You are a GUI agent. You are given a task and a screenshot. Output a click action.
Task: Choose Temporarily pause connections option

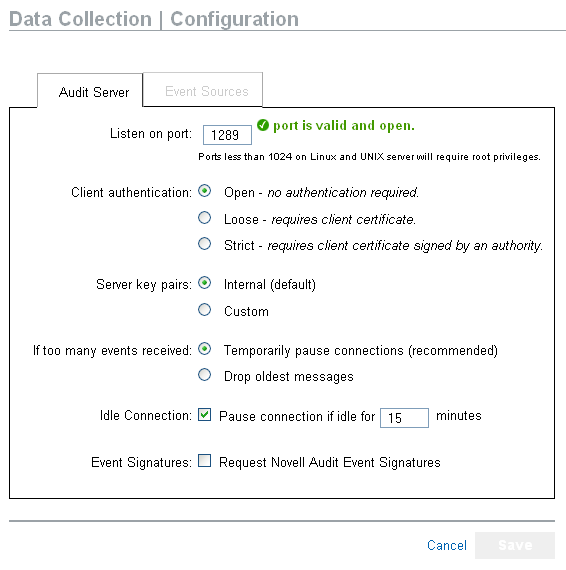(x=204, y=349)
